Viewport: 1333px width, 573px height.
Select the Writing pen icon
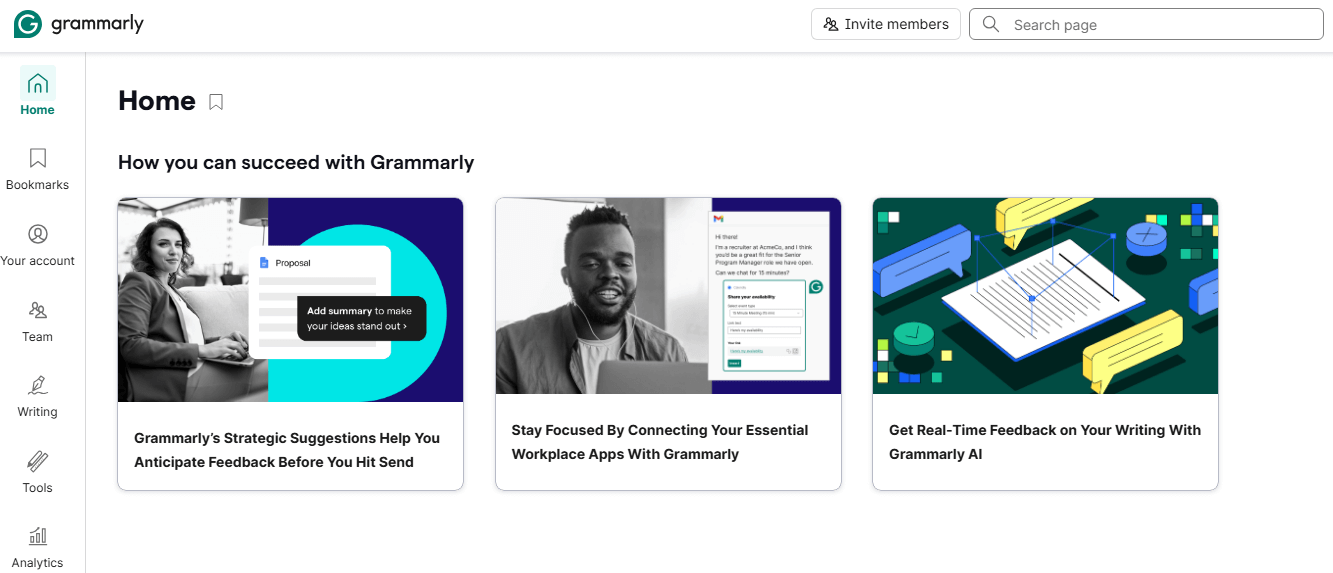(x=38, y=386)
